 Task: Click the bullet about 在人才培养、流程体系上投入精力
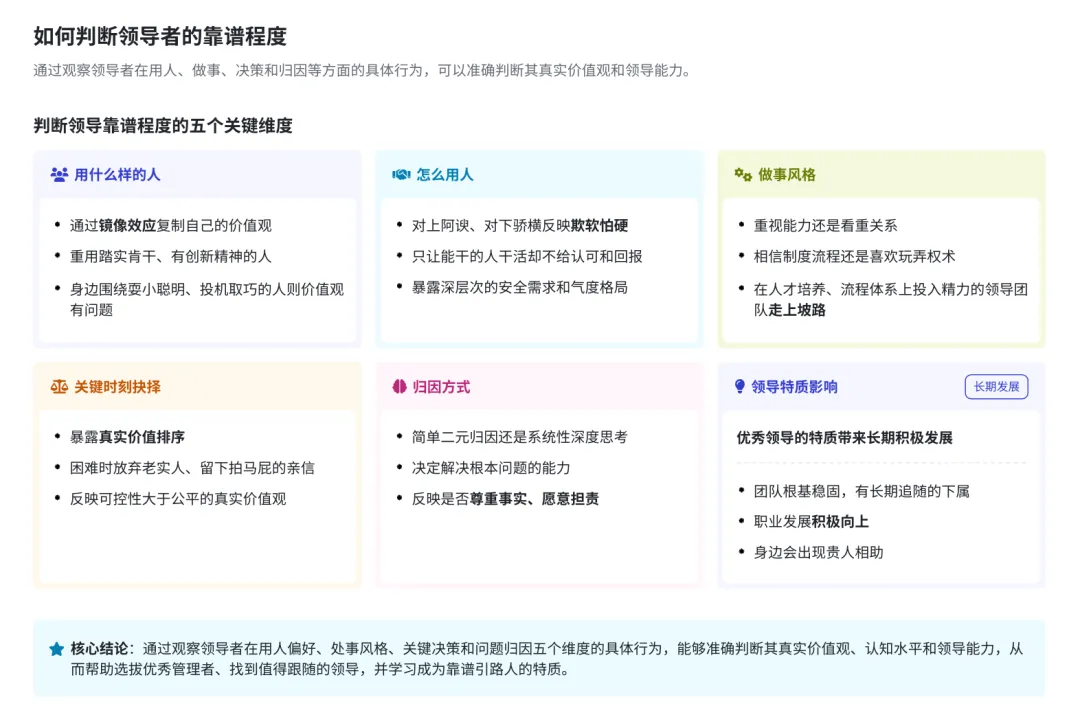(891, 299)
